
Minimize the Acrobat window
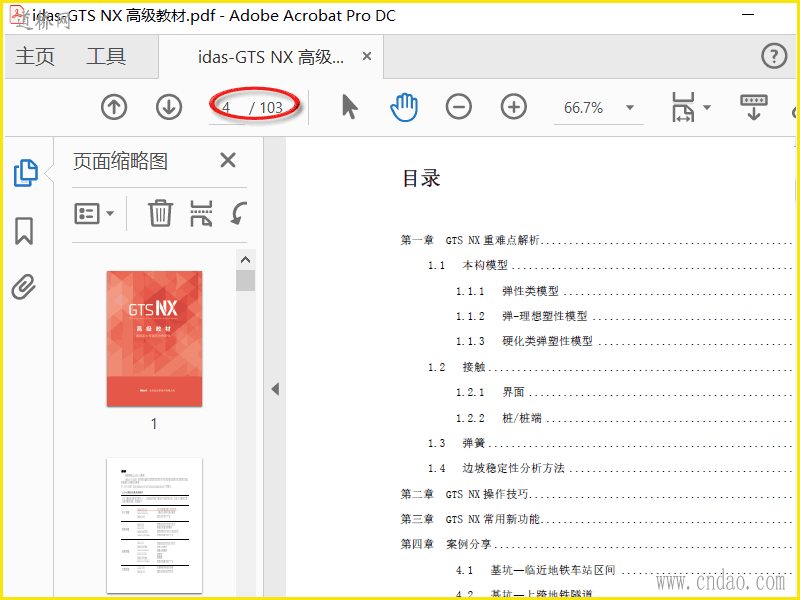(748, 15)
